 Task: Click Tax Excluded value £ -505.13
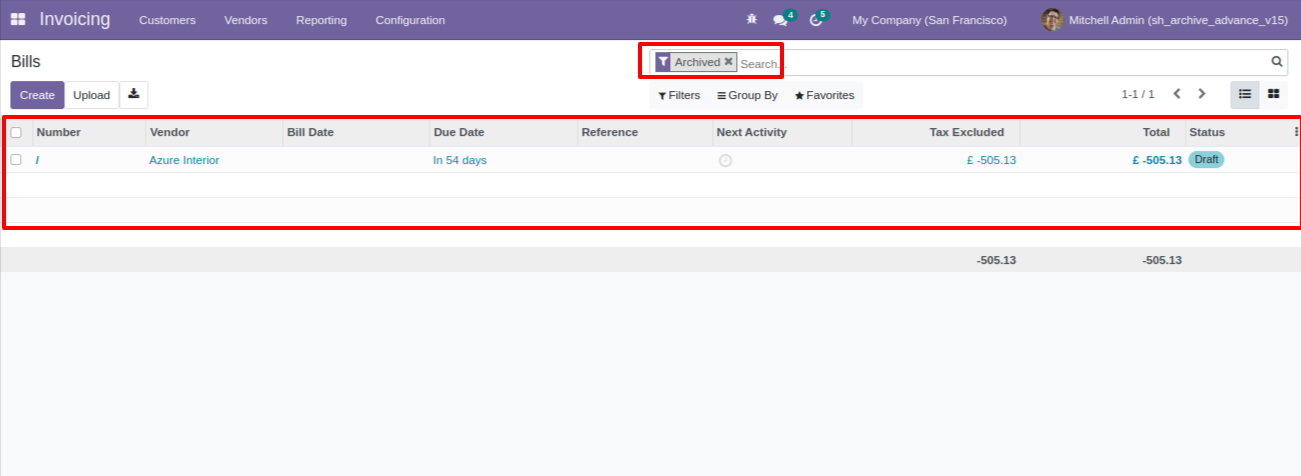[x=991, y=160]
